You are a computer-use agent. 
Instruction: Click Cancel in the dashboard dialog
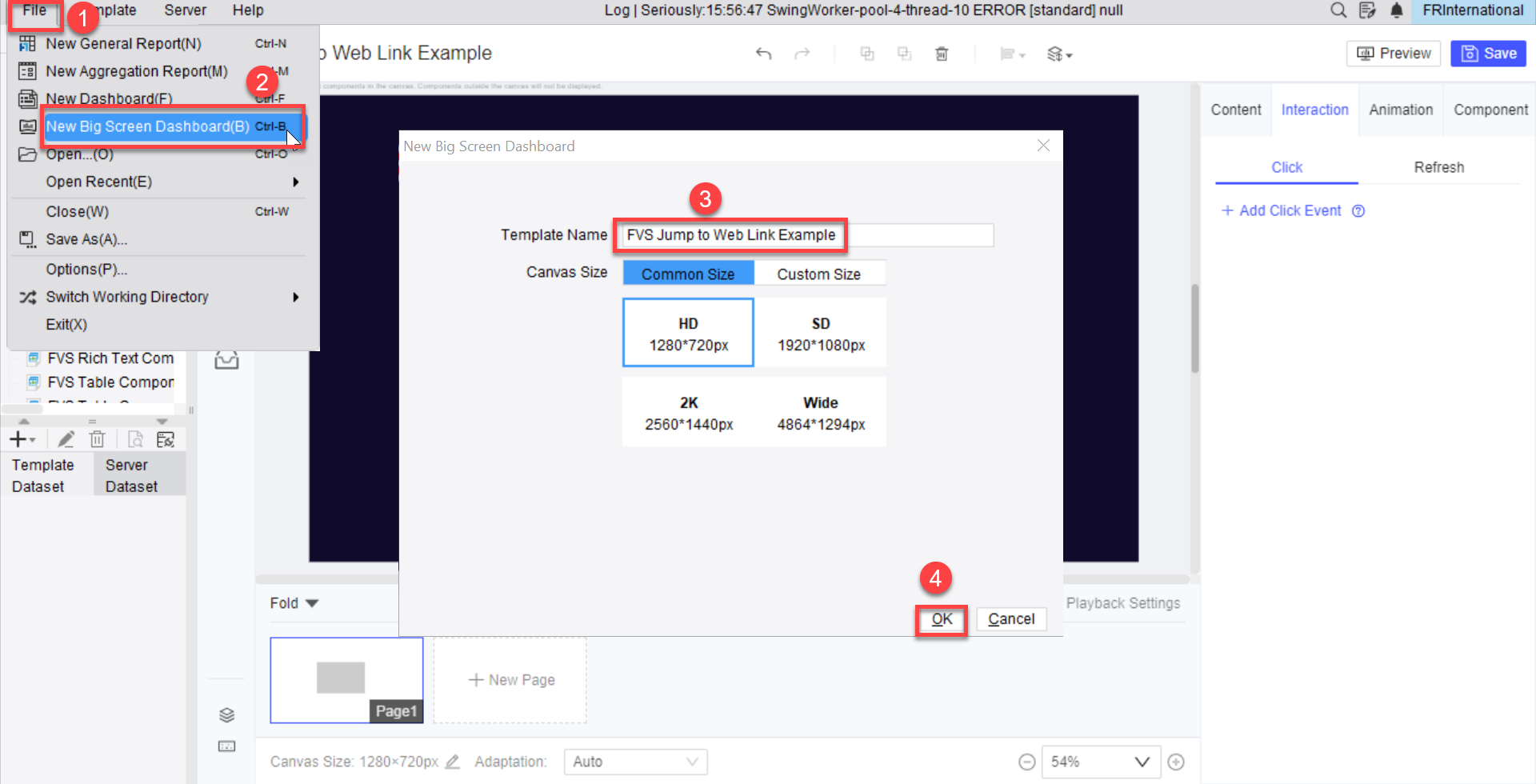click(x=1011, y=619)
